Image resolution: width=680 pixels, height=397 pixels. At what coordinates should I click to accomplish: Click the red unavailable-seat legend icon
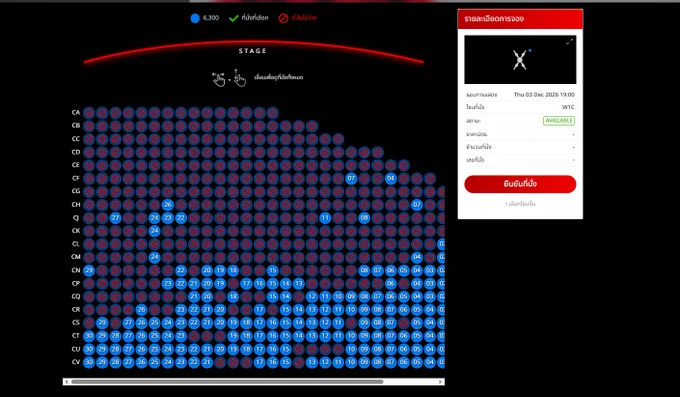(x=283, y=18)
